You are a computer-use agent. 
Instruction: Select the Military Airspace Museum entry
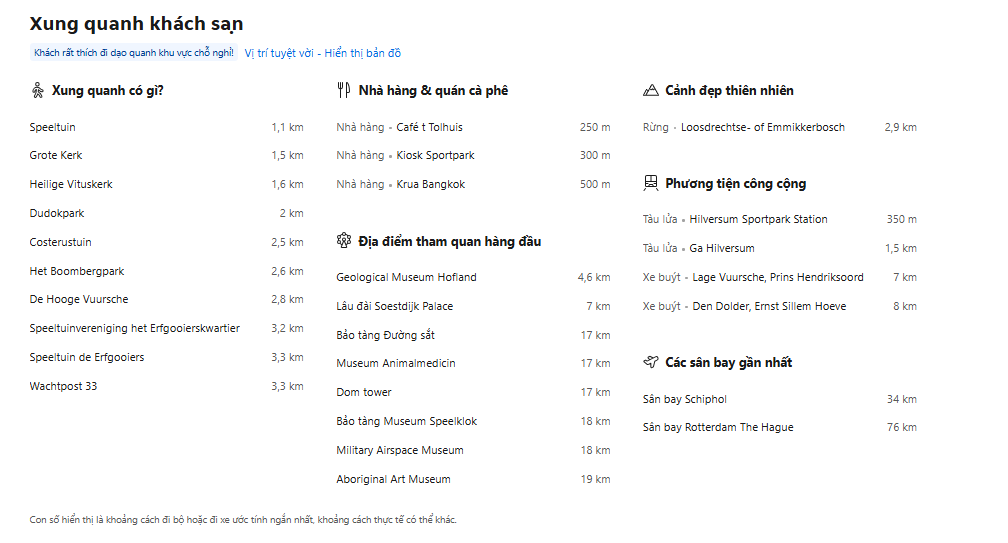(399, 451)
